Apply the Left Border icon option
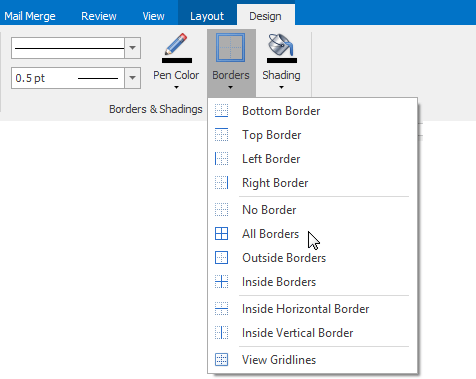Viewport: 476px width, 379px height. pyautogui.click(x=221, y=159)
